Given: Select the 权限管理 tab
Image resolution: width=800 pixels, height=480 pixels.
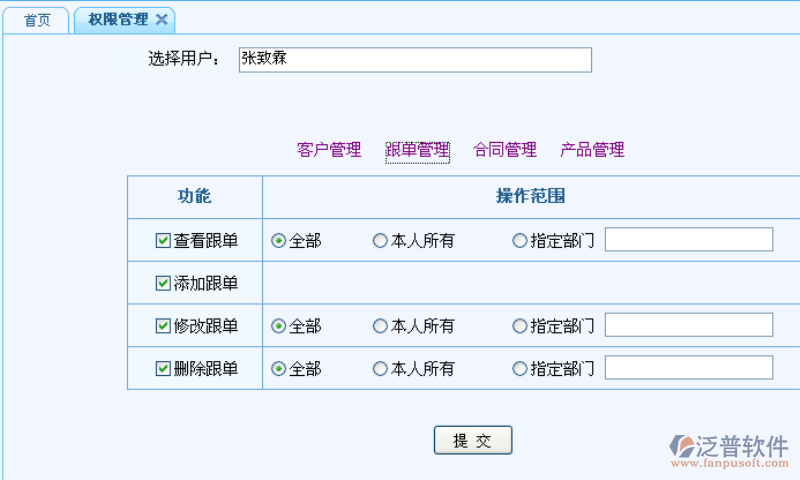Looking at the screenshot, I should point(118,20).
